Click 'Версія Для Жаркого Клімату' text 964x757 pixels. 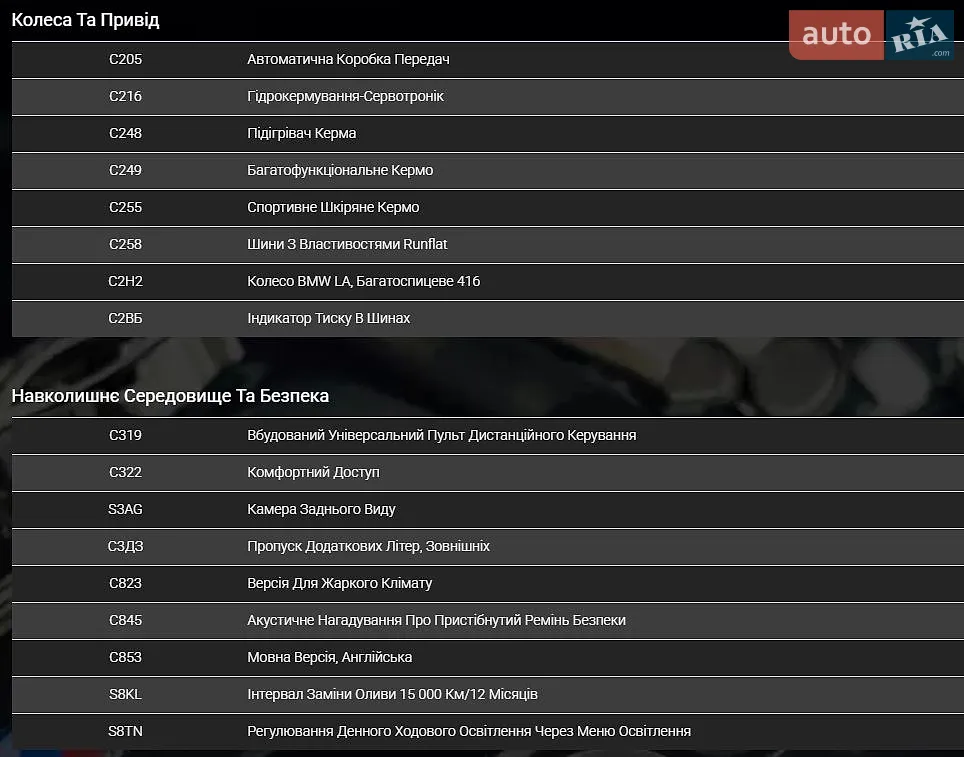339,583
